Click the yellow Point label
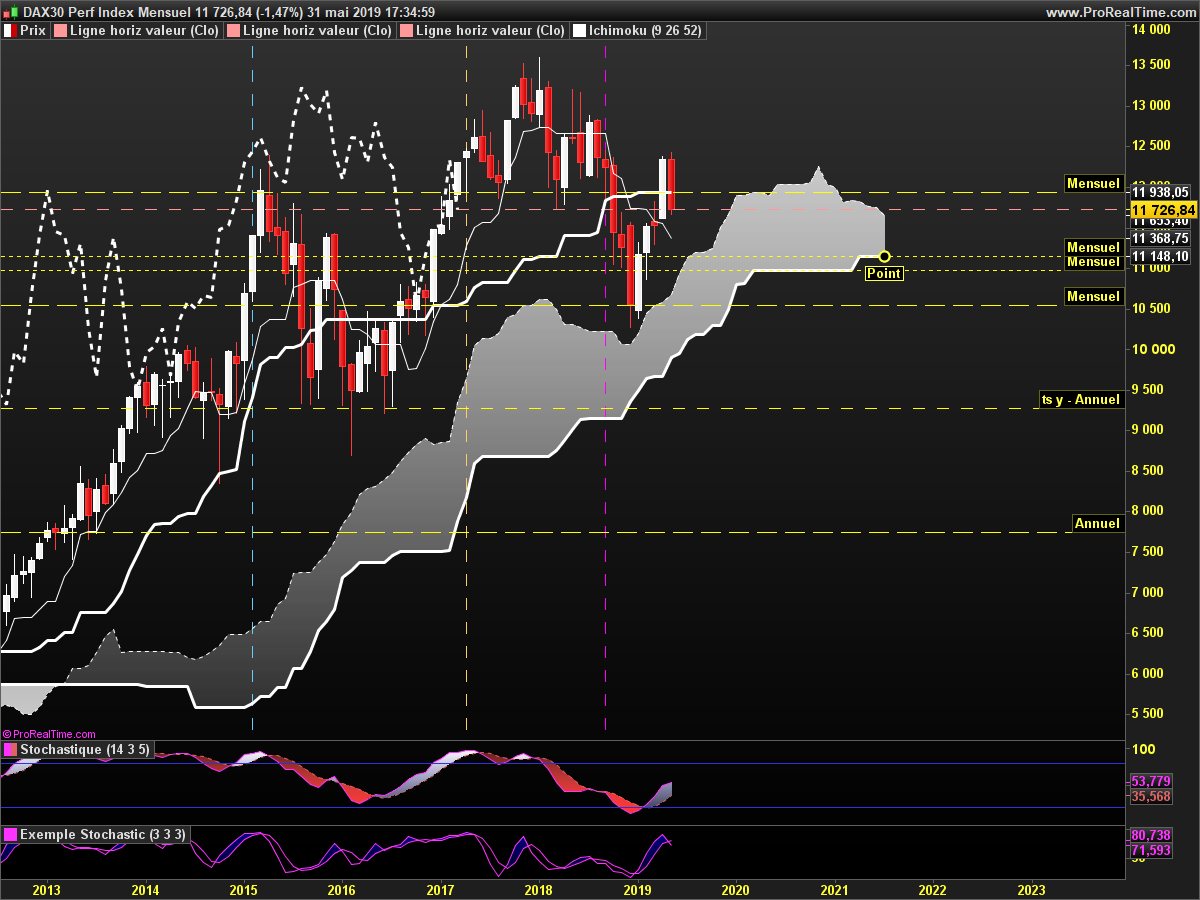This screenshot has height=900, width=1200. [x=884, y=273]
